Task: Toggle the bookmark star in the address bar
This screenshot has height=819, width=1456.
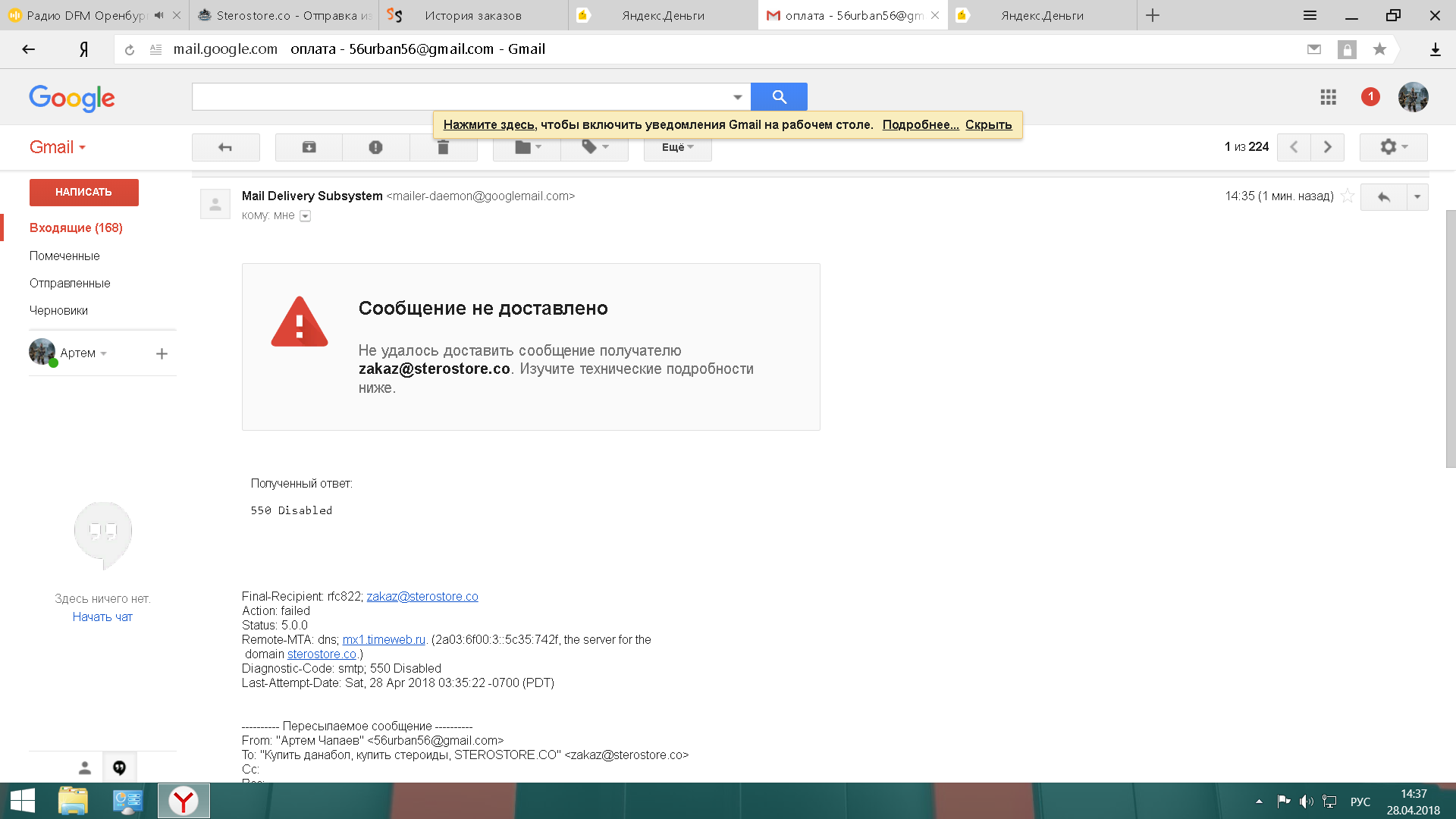Action: click(1379, 49)
